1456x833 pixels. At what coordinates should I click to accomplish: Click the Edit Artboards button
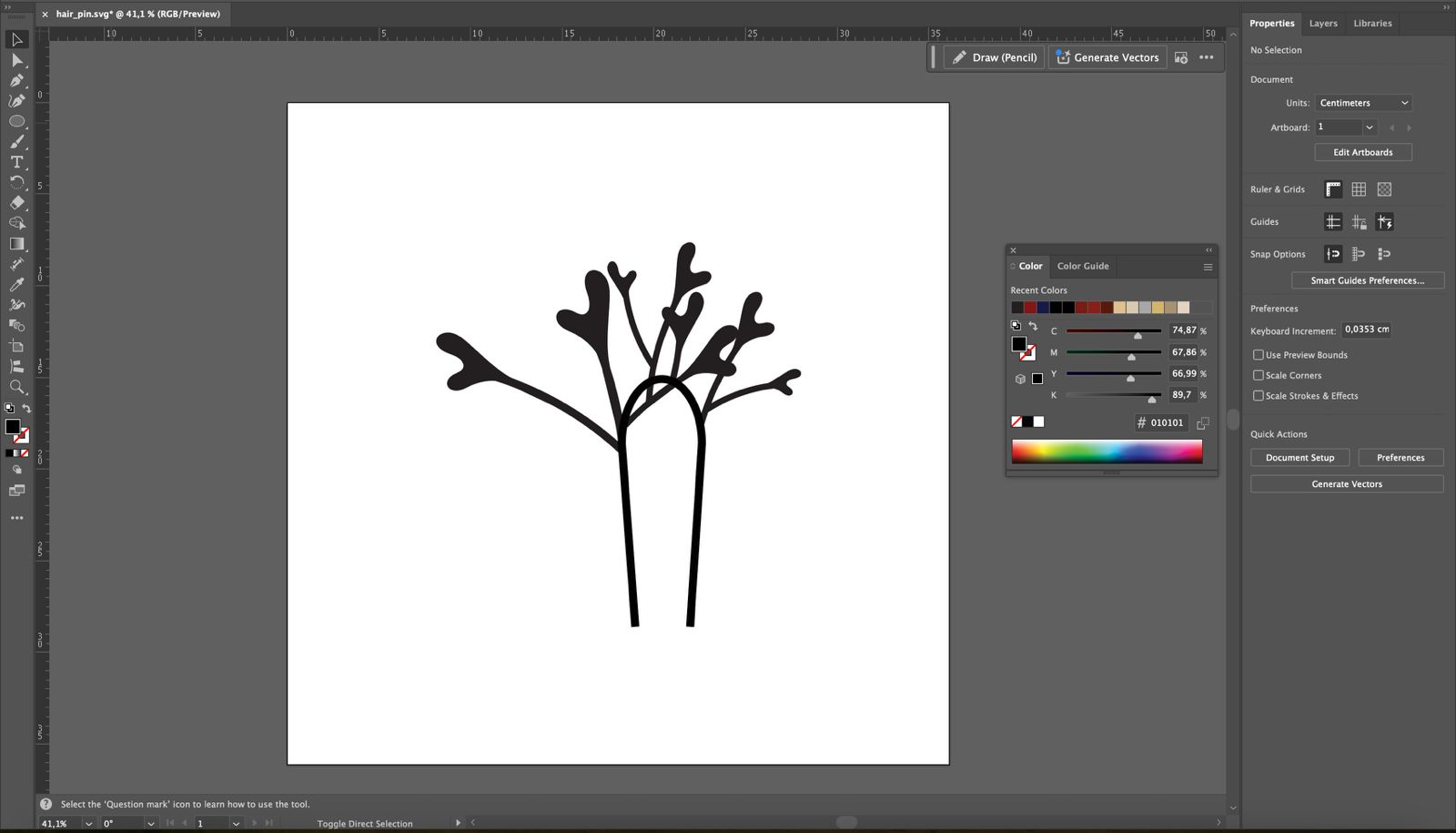[1362, 152]
